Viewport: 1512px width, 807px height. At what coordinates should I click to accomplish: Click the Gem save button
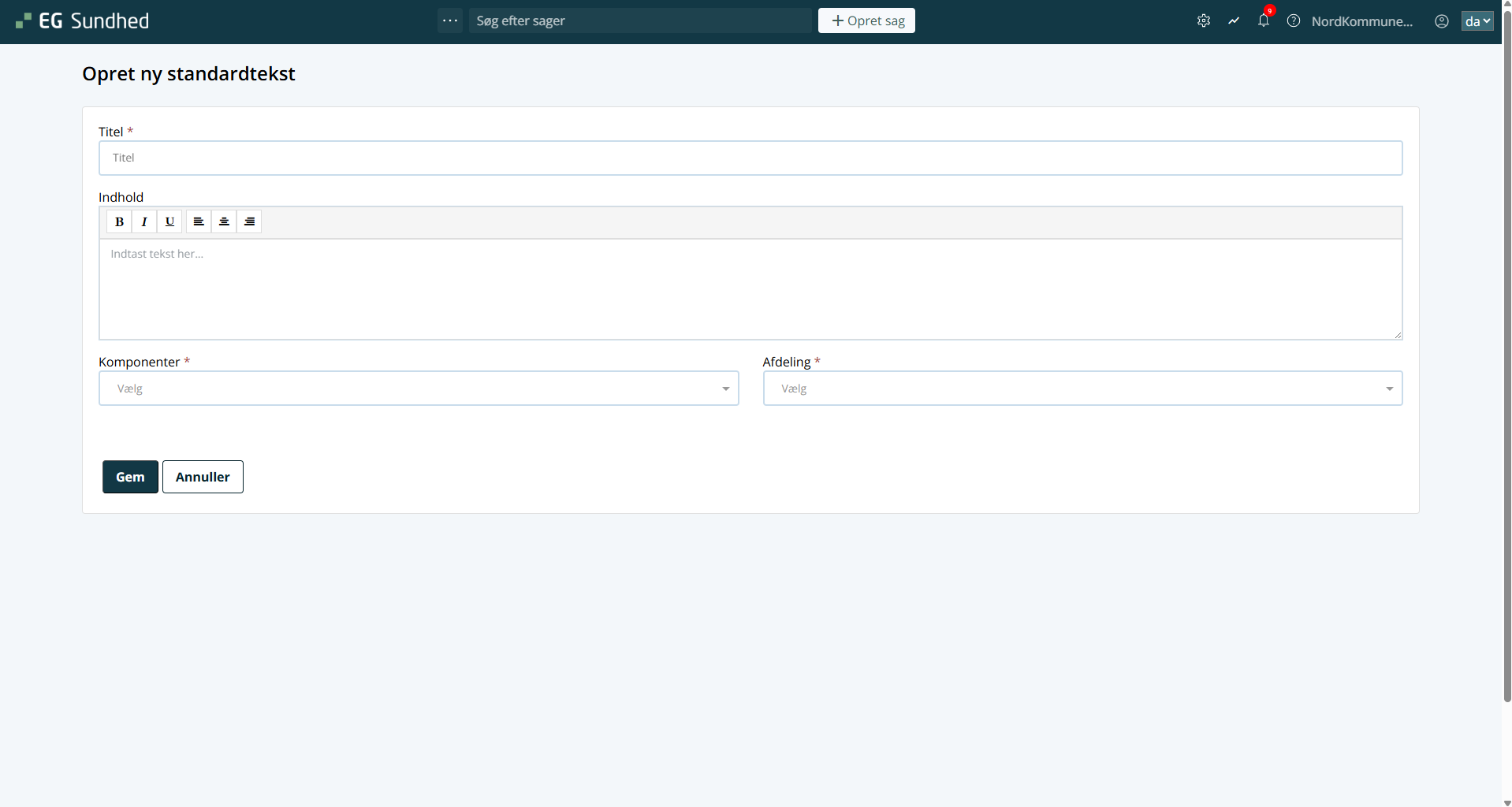click(x=130, y=477)
